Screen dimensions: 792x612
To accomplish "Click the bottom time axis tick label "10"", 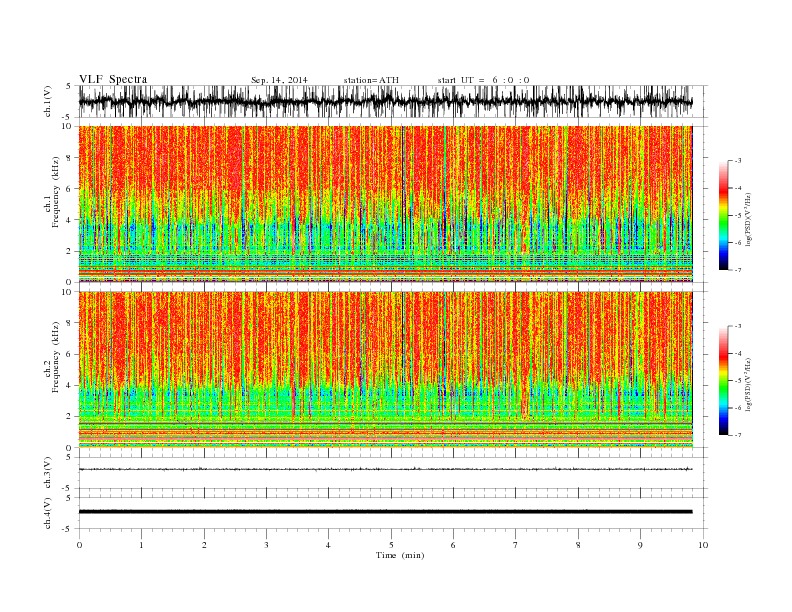I will pyautogui.click(x=703, y=545).
